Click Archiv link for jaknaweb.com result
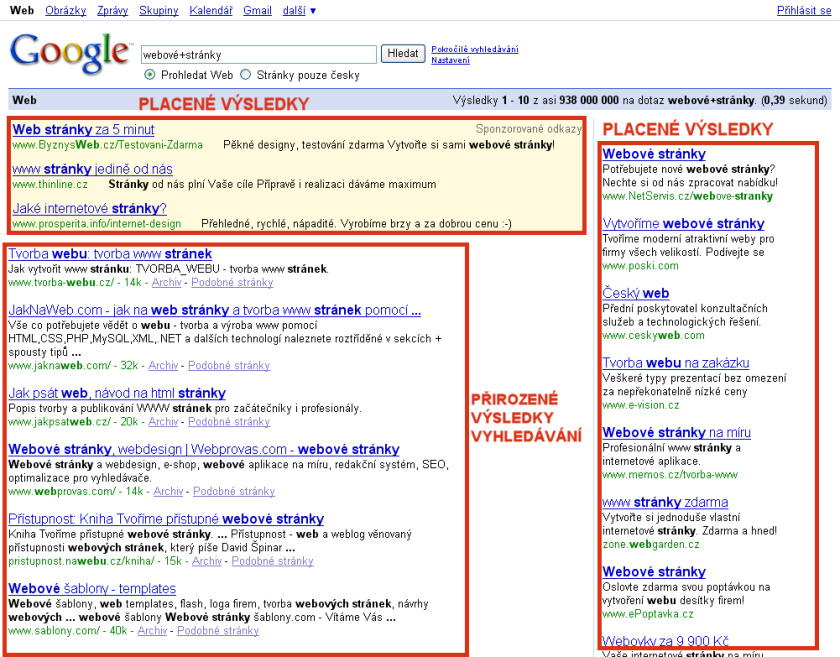 click(x=163, y=365)
